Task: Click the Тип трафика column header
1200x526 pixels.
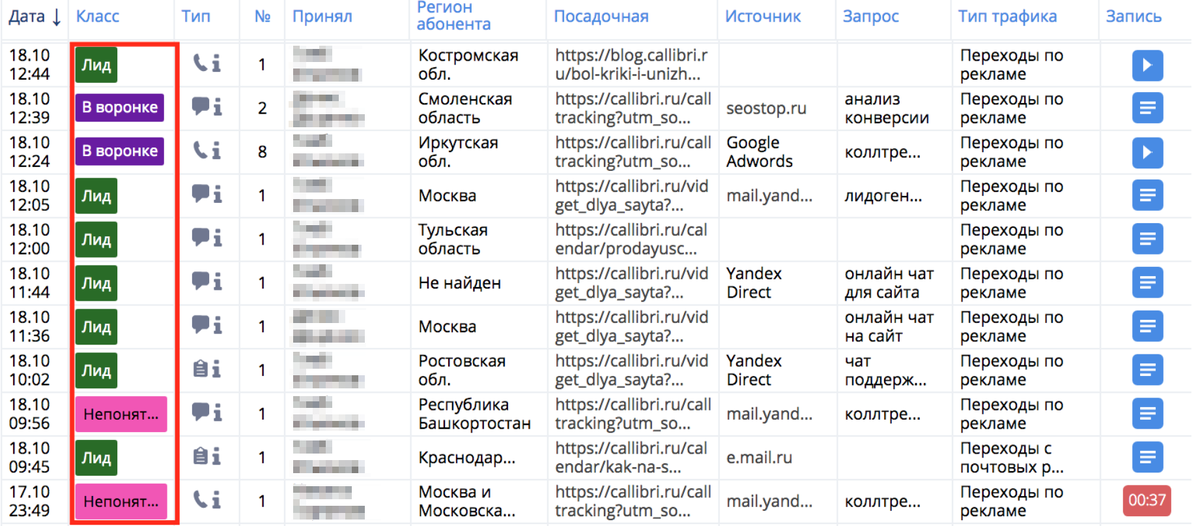Action: pyautogui.click(x=1007, y=17)
